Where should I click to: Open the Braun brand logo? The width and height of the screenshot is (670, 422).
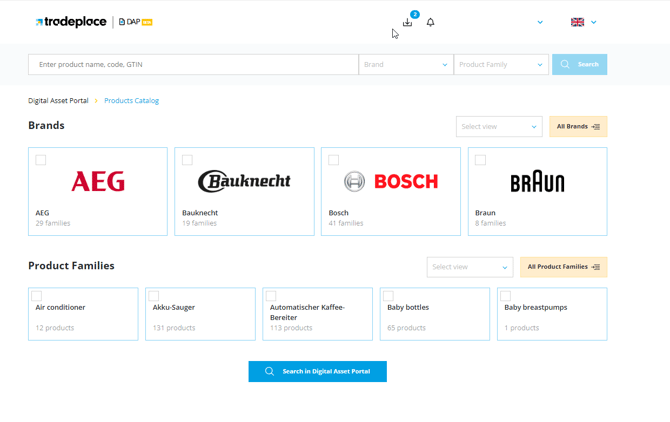pos(538,182)
